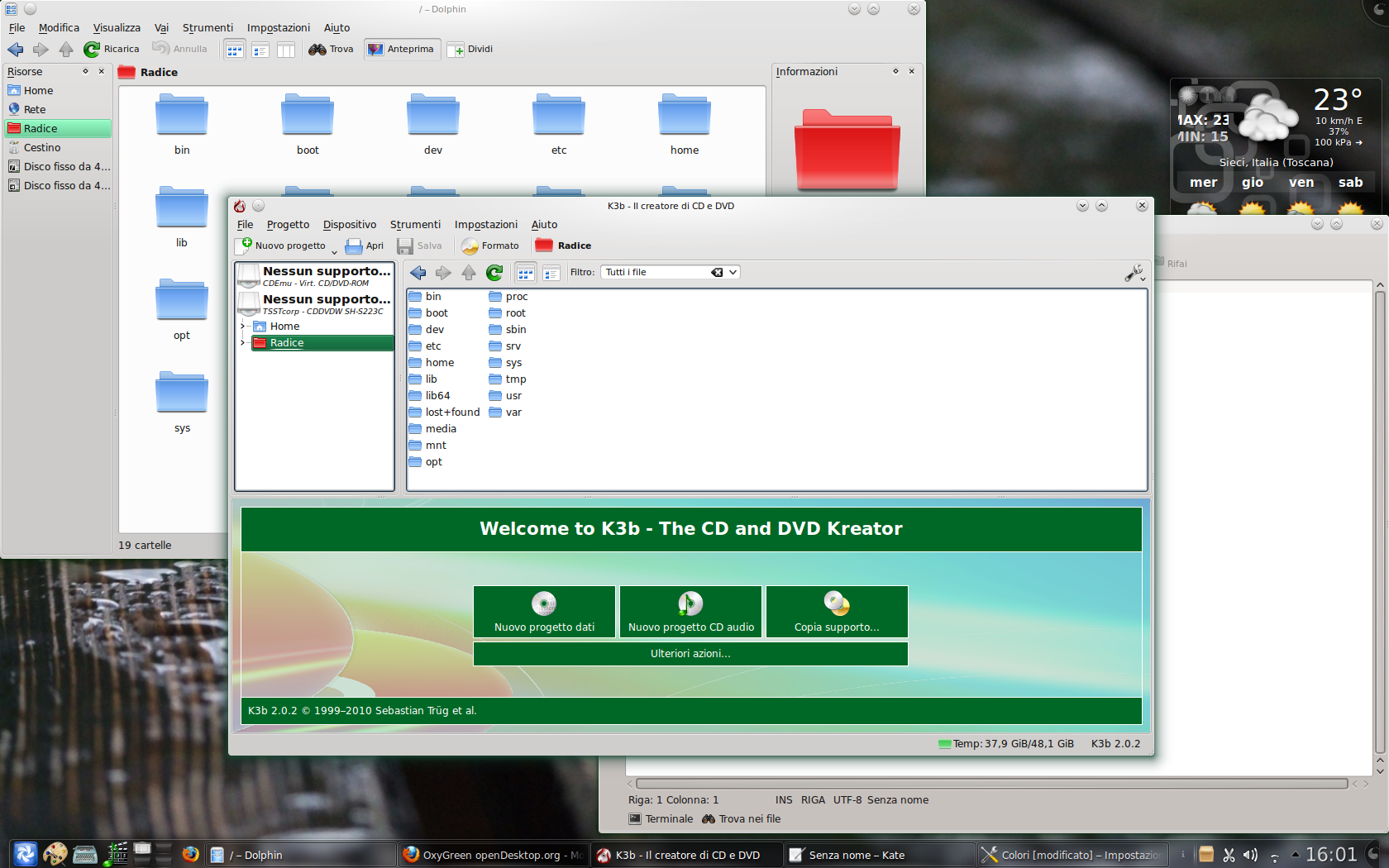Viewport: 1389px width, 868px height.
Task: Open K3b Strumenti menu
Action: 415,225
